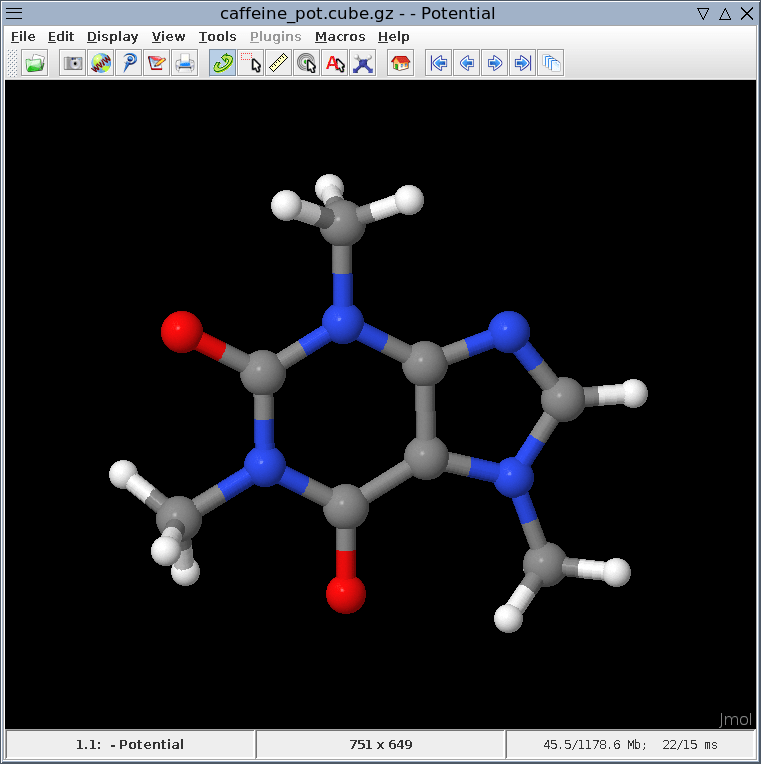Toggle the rotate molecule tool
The image size is (761, 764).
[x=223, y=63]
